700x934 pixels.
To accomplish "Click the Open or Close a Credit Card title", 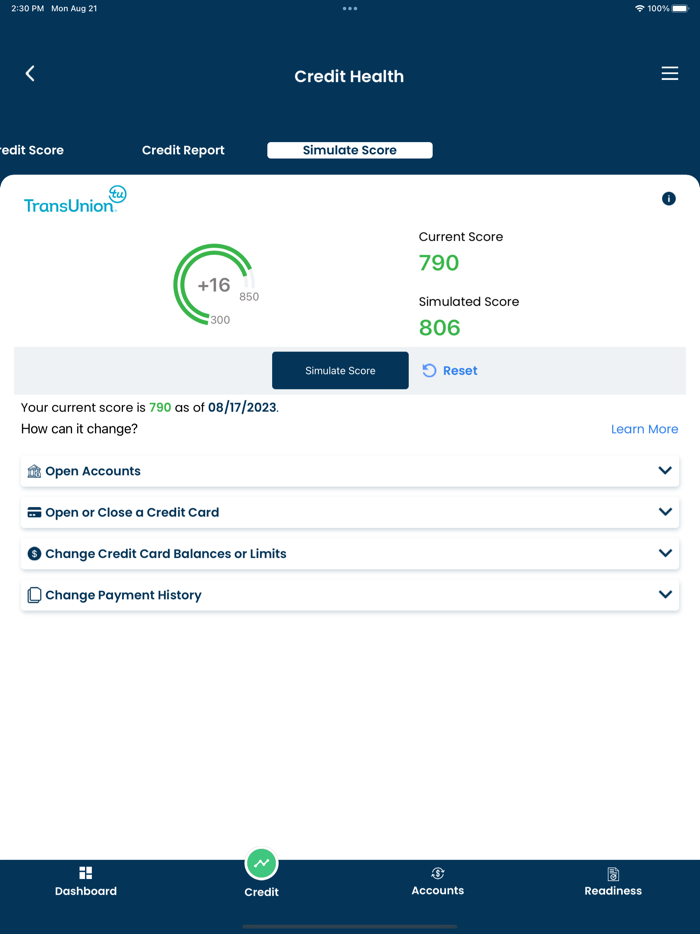I will point(132,512).
